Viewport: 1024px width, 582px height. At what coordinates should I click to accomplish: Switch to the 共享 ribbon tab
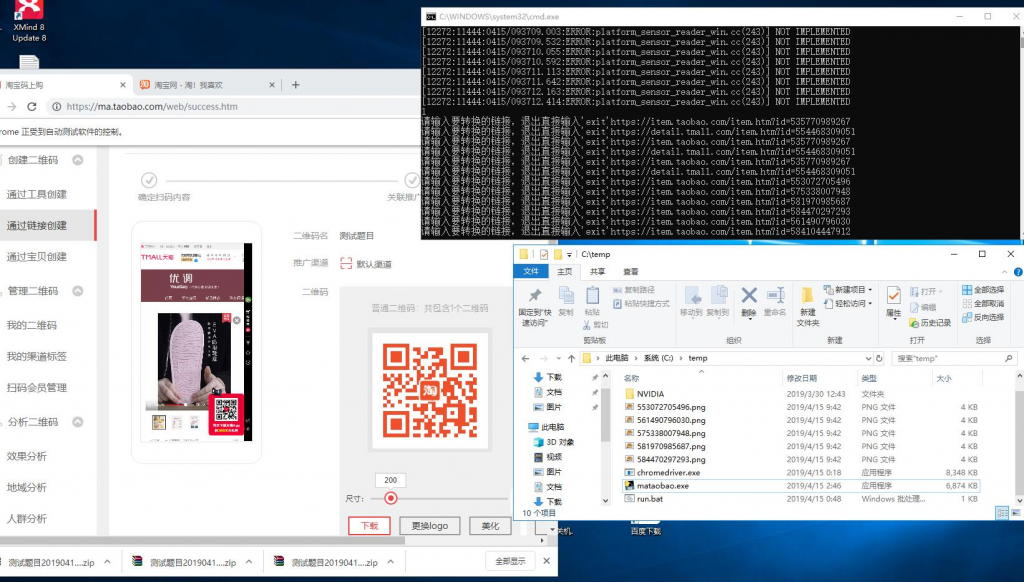point(598,272)
